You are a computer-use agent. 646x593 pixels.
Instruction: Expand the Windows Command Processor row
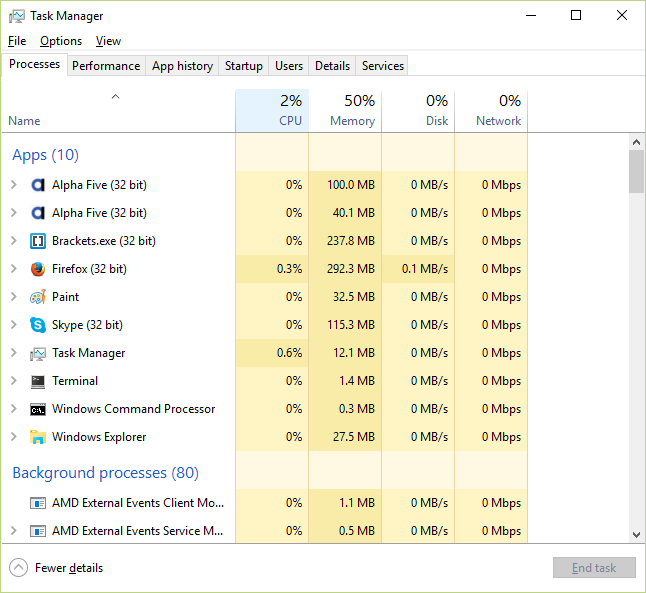tap(14, 409)
